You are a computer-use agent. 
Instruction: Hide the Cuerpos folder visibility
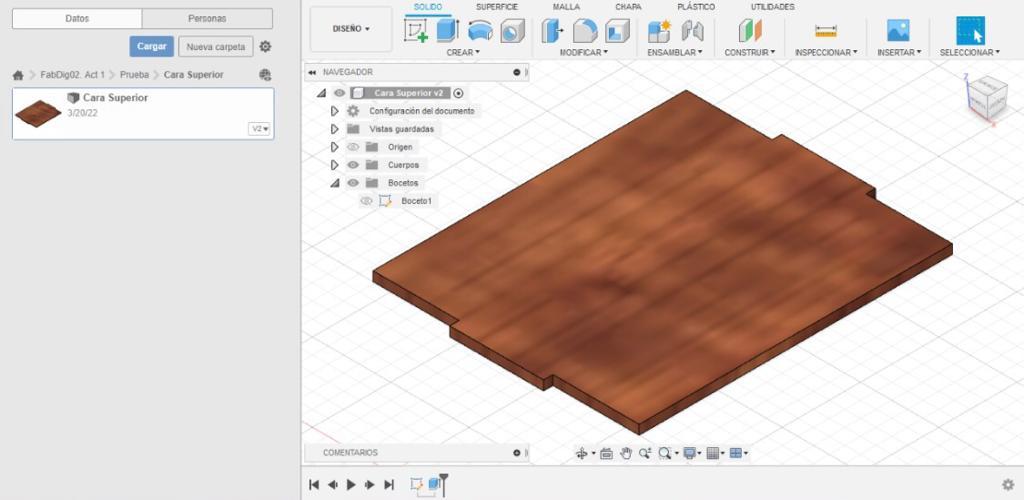click(x=352, y=165)
